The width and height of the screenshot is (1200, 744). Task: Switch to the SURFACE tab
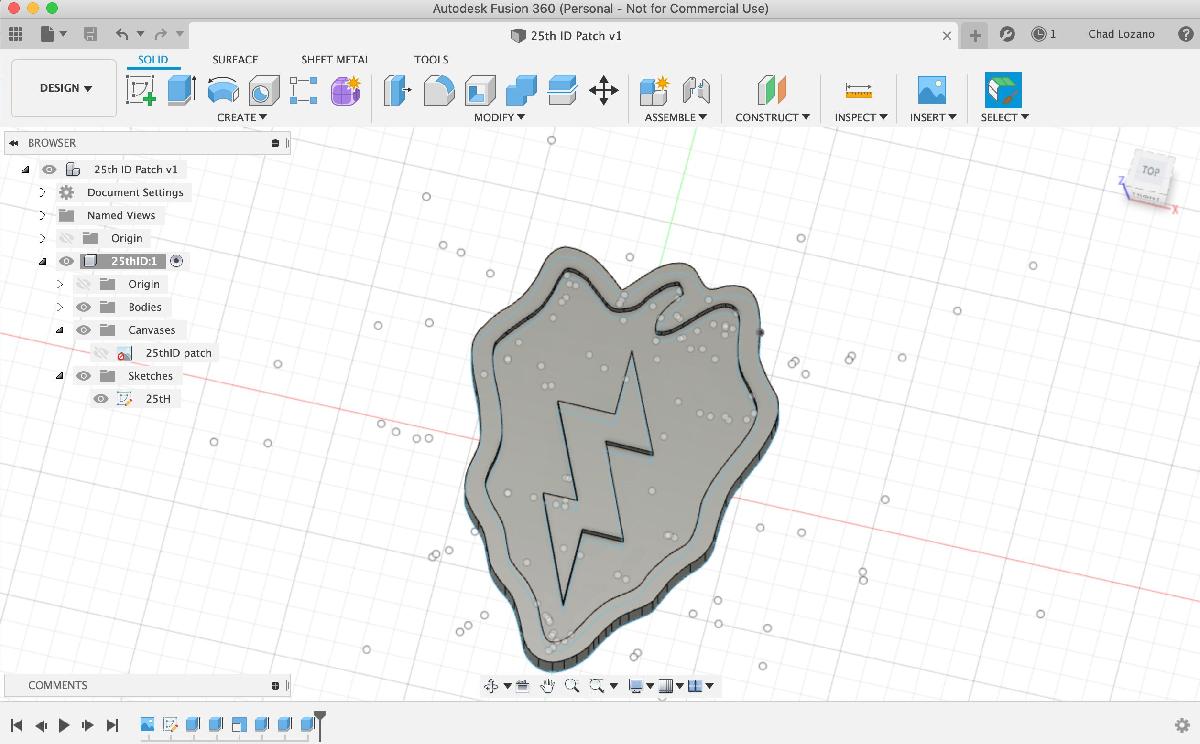coord(235,60)
